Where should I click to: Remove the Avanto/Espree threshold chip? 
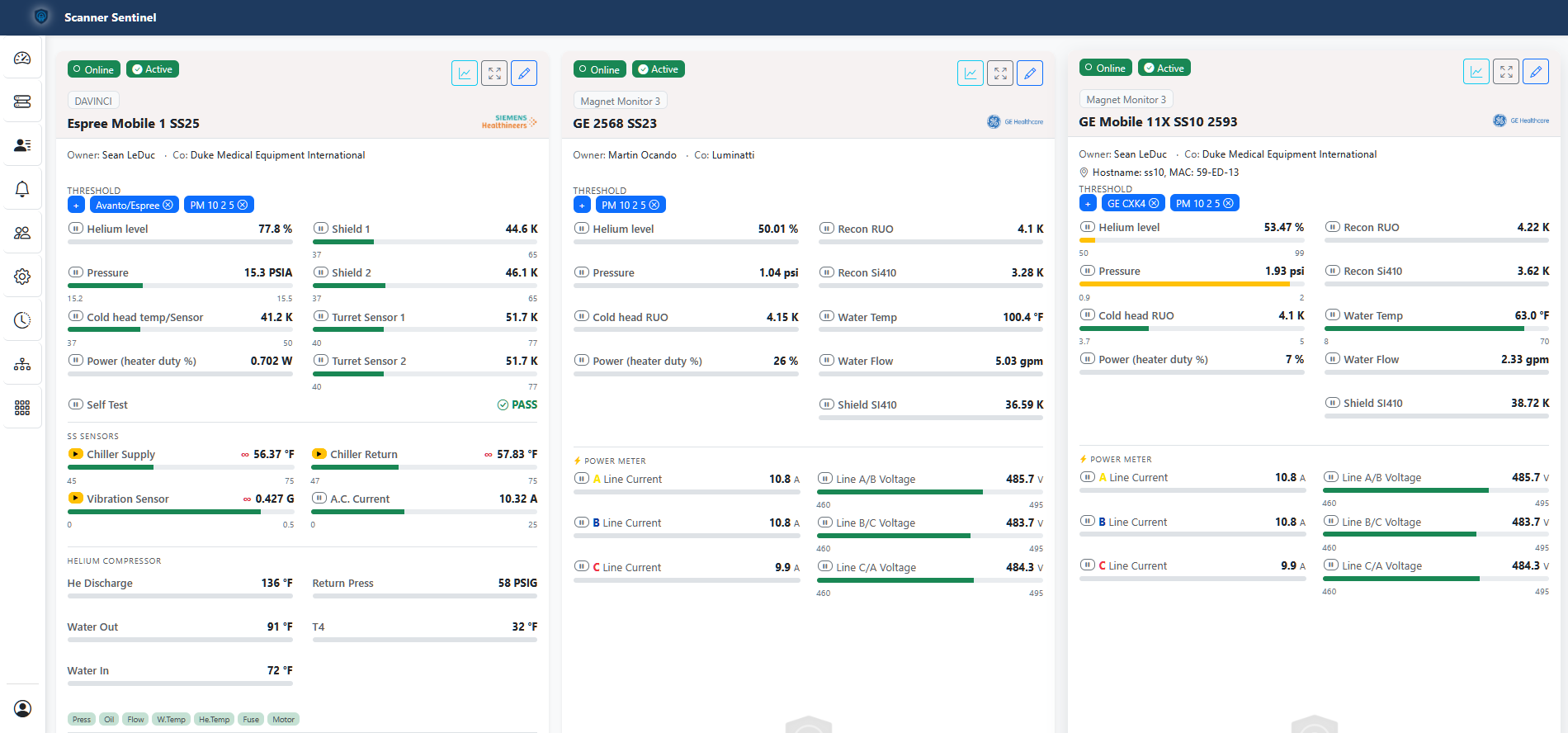(x=168, y=205)
